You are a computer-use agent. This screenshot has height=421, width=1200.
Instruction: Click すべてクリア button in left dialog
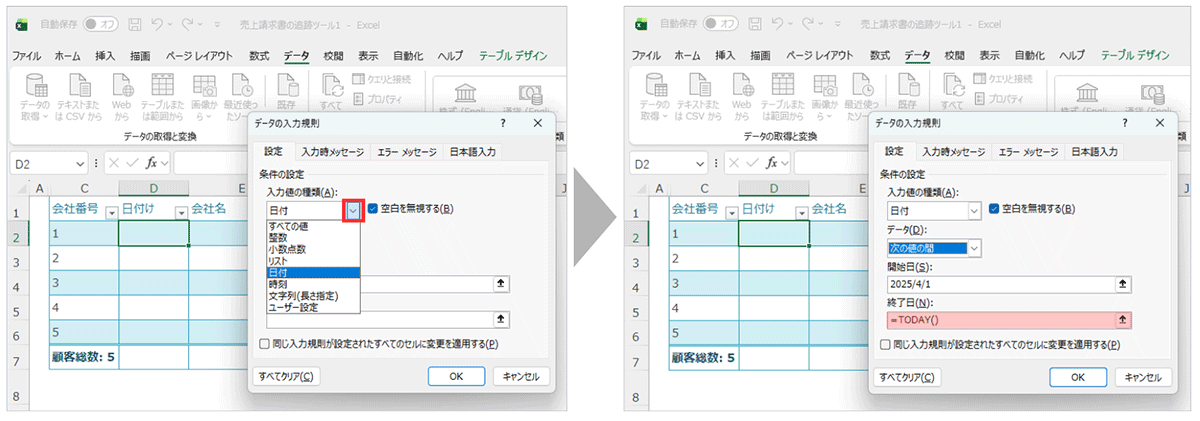click(287, 377)
